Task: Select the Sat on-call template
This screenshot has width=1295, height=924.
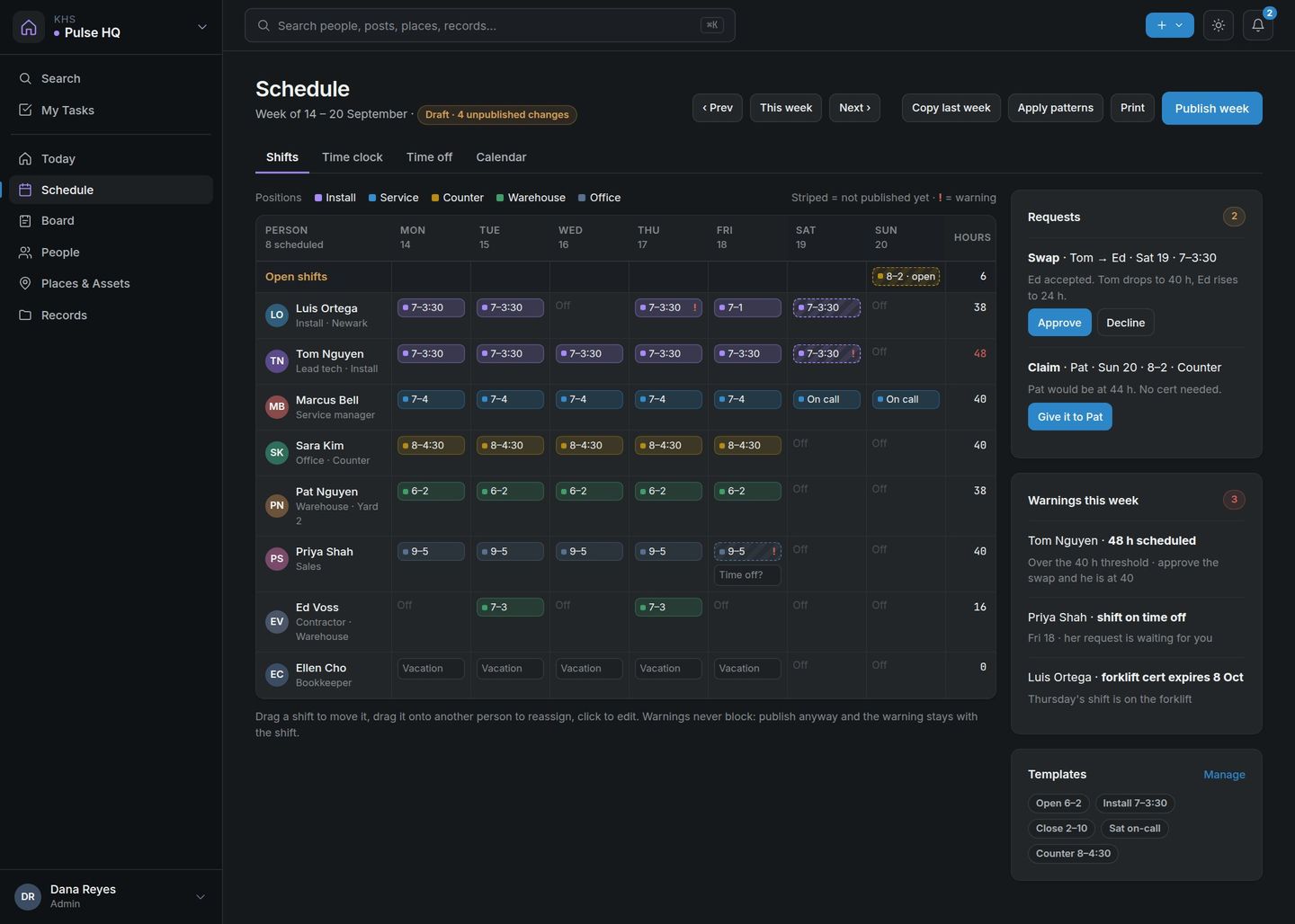Action: click(x=1134, y=829)
